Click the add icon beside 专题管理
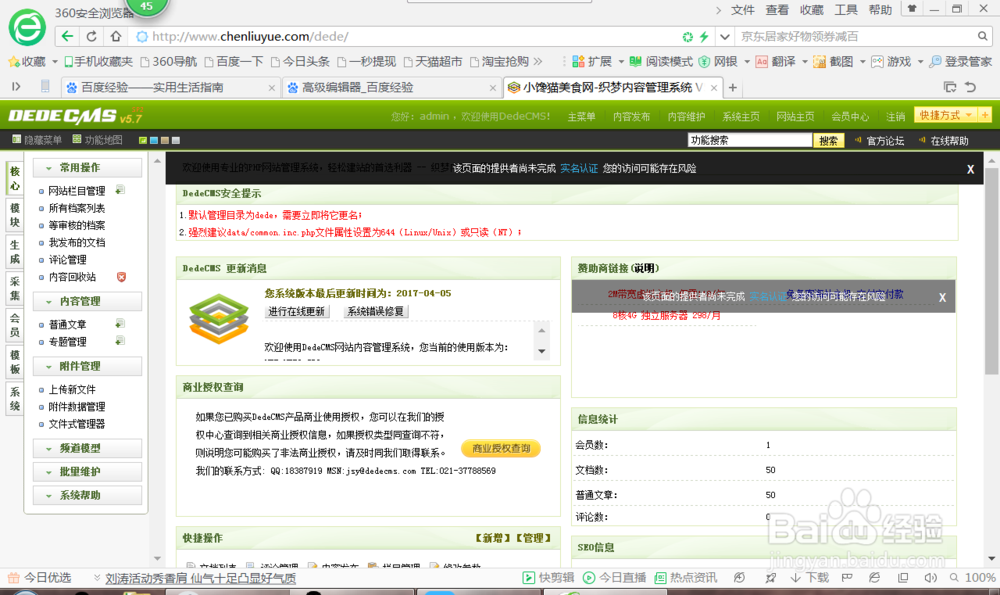Image resolution: width=1000 pixels, height=595 pixels. 120,341
